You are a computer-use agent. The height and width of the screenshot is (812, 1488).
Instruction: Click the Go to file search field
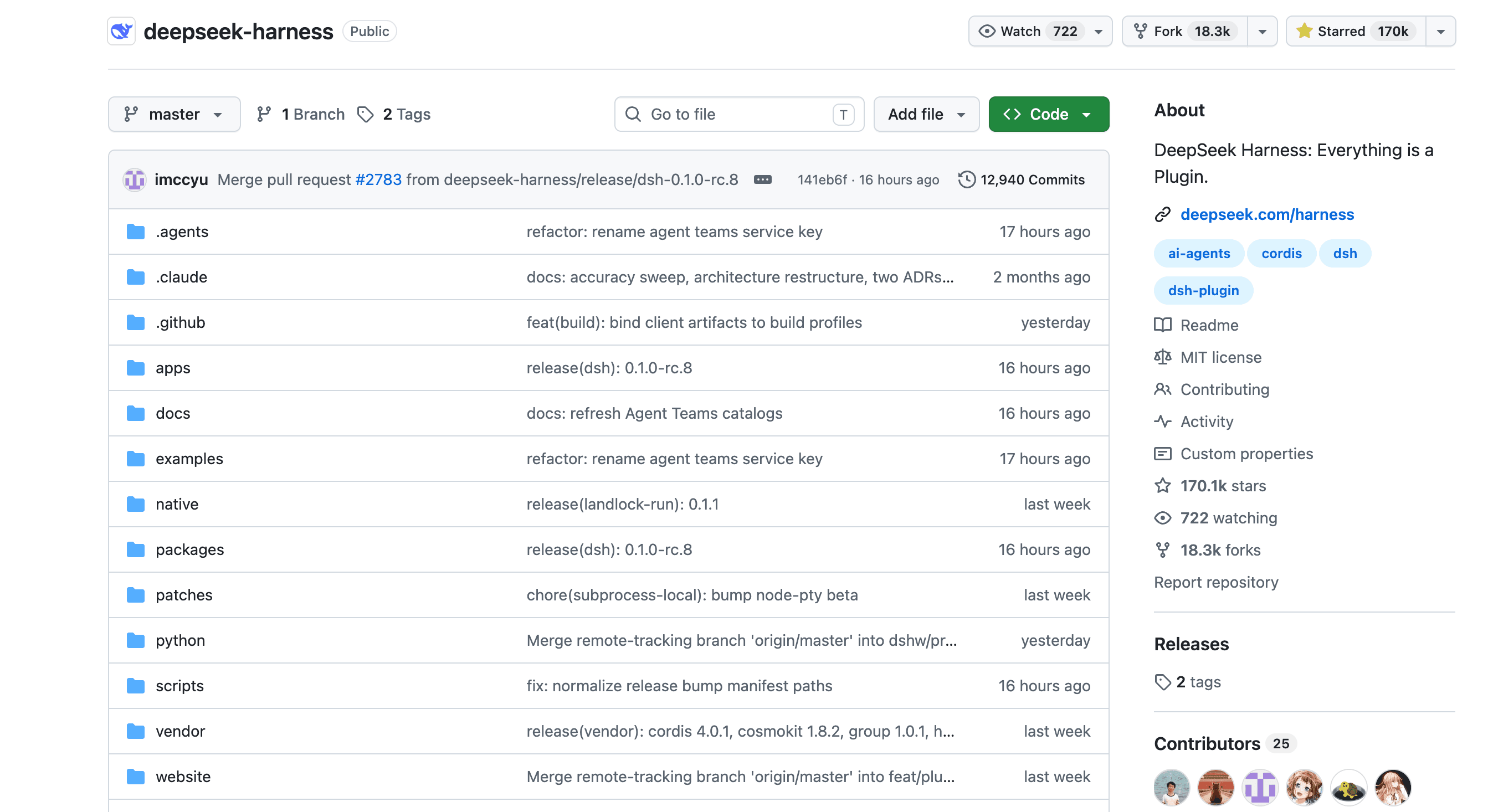pos(739,114)
